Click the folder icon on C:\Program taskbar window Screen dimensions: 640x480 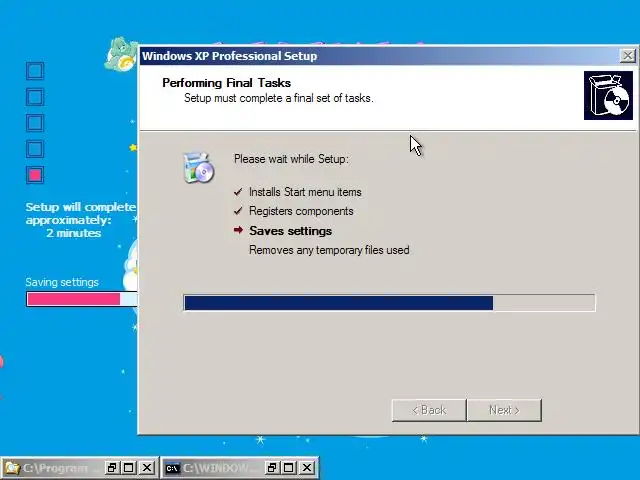coord(11,468)
